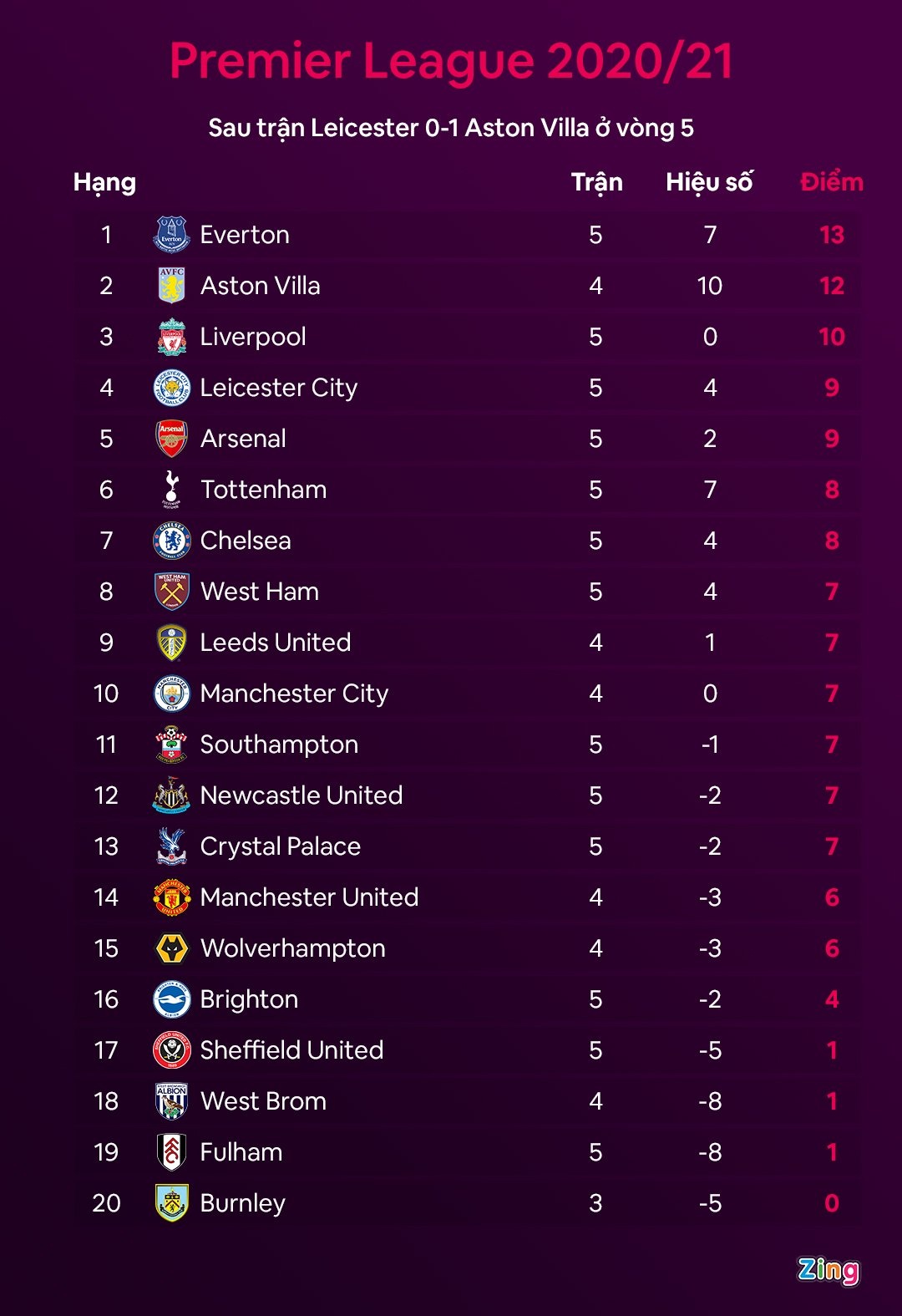Click the Zing logo watermark
This screenshot has height=1316, width=902.
pos(828,1270)
